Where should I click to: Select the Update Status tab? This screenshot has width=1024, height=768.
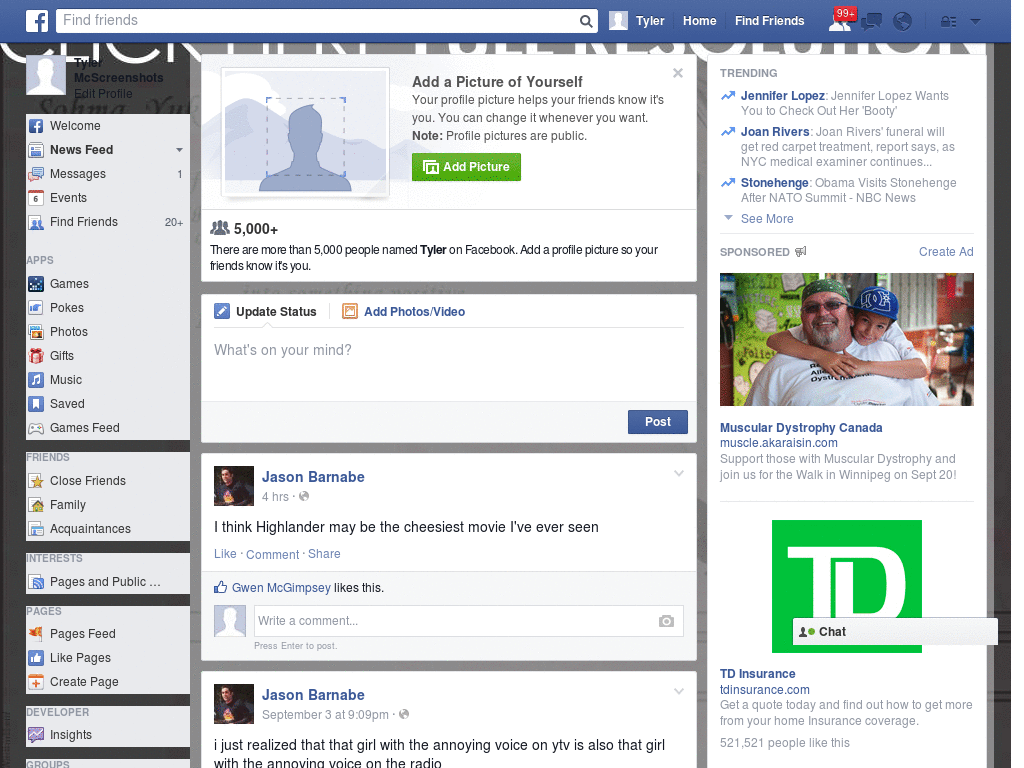(266, 312)
